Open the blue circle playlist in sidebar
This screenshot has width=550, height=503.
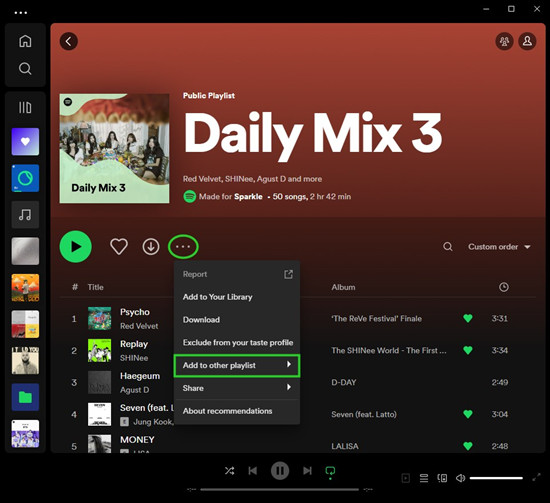tap(25, 178)
